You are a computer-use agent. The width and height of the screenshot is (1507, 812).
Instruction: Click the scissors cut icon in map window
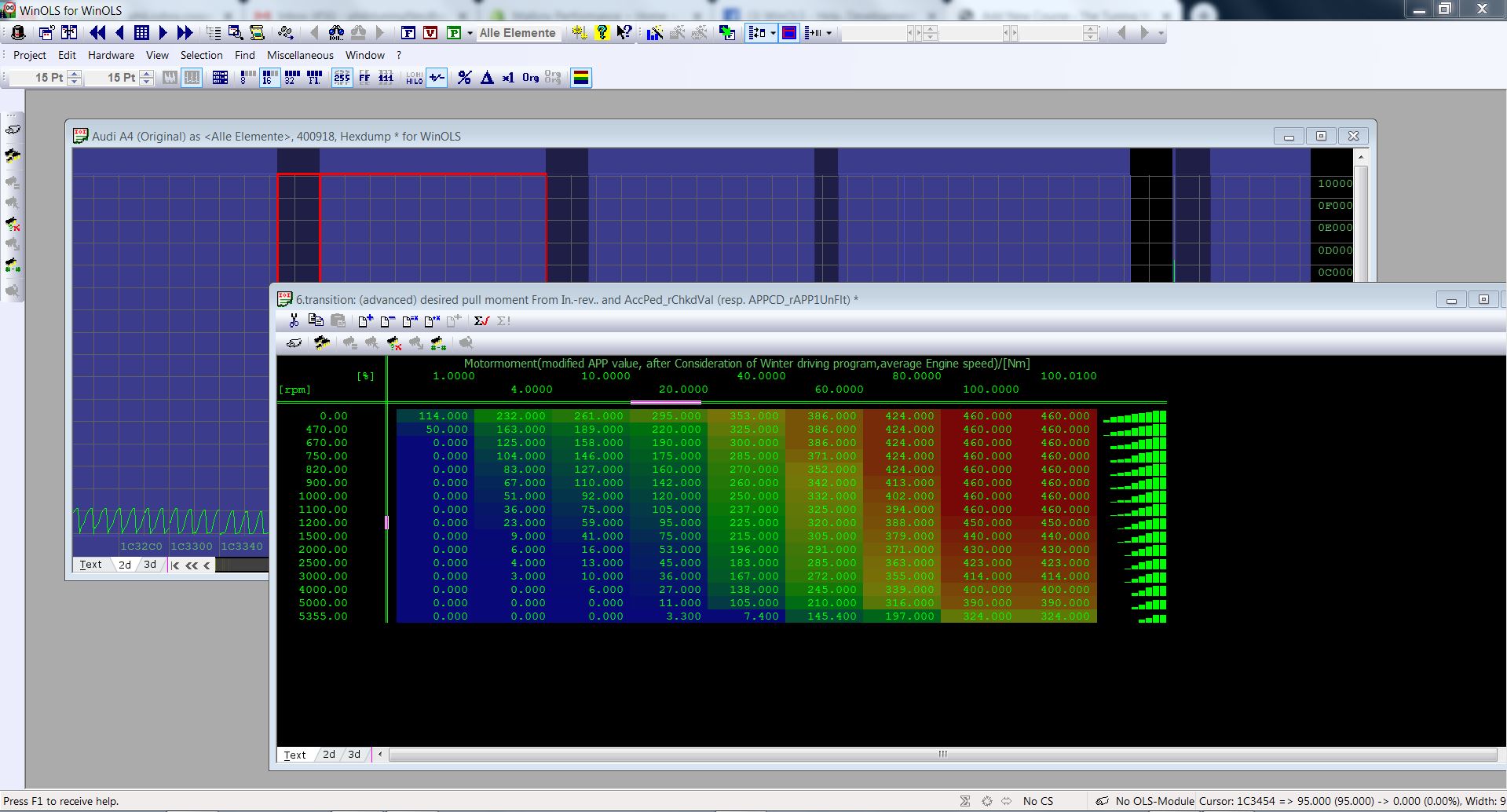(x=294, y=320)
